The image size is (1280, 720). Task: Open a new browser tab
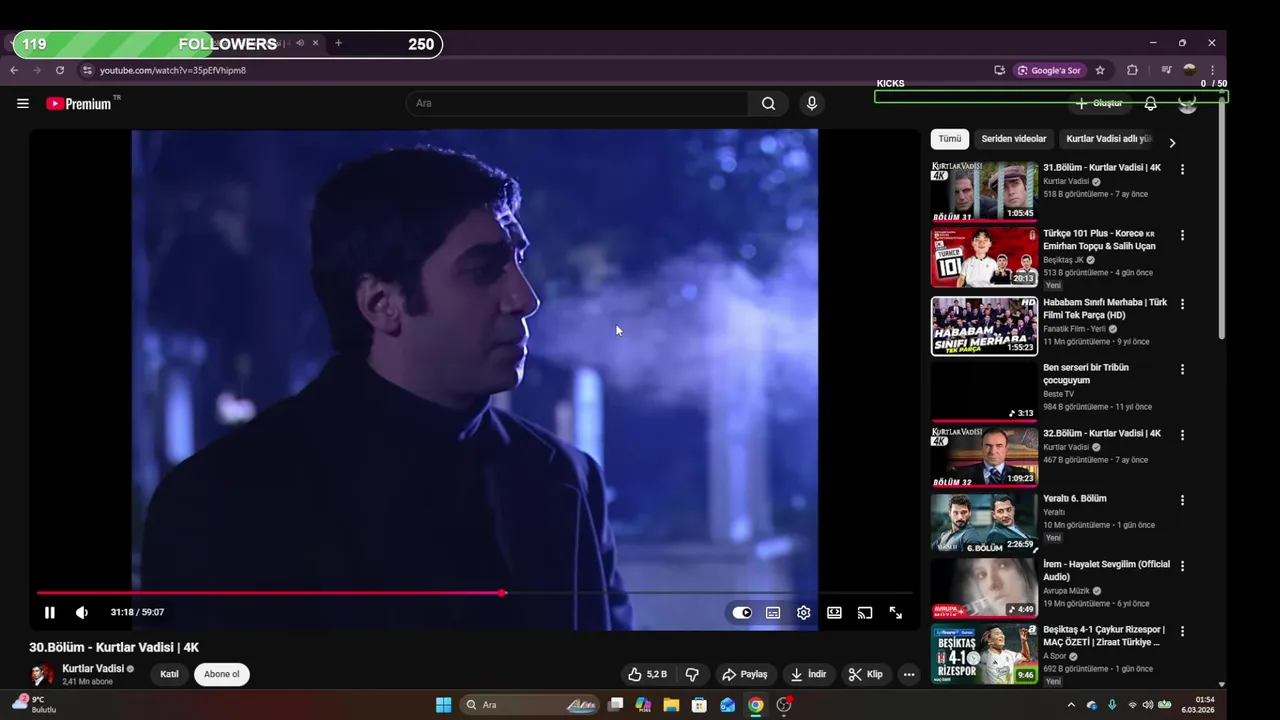338,43
